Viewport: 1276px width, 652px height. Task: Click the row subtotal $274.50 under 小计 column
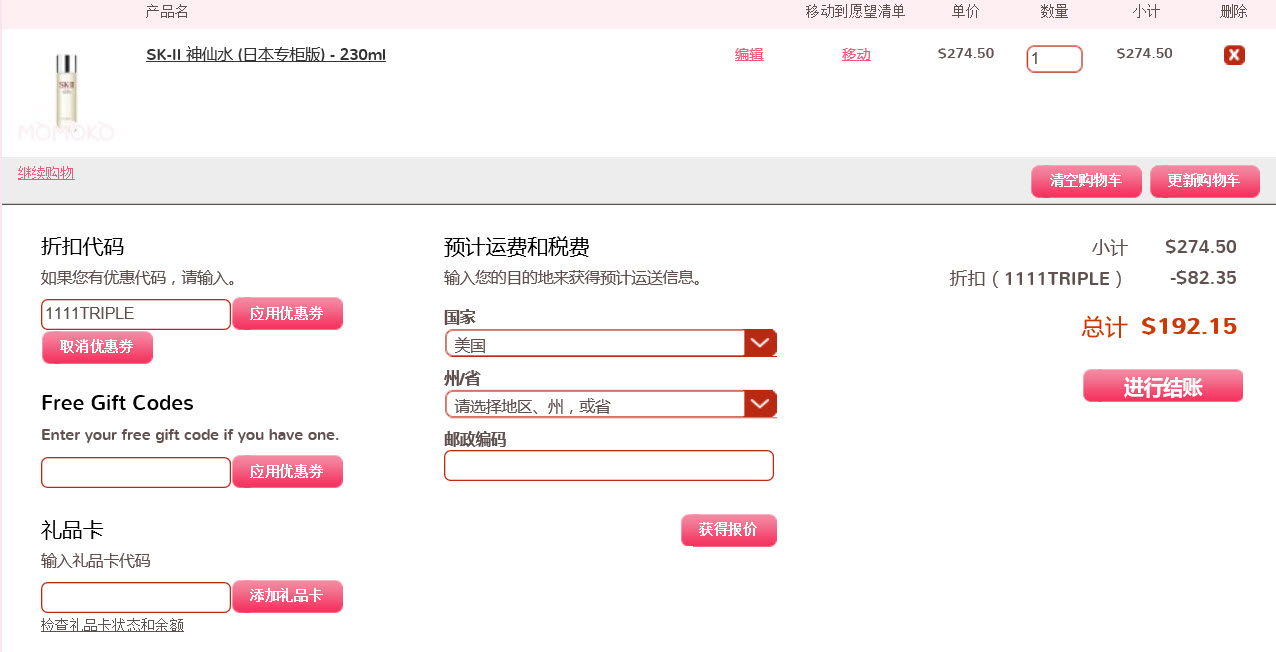point(1145,54)
